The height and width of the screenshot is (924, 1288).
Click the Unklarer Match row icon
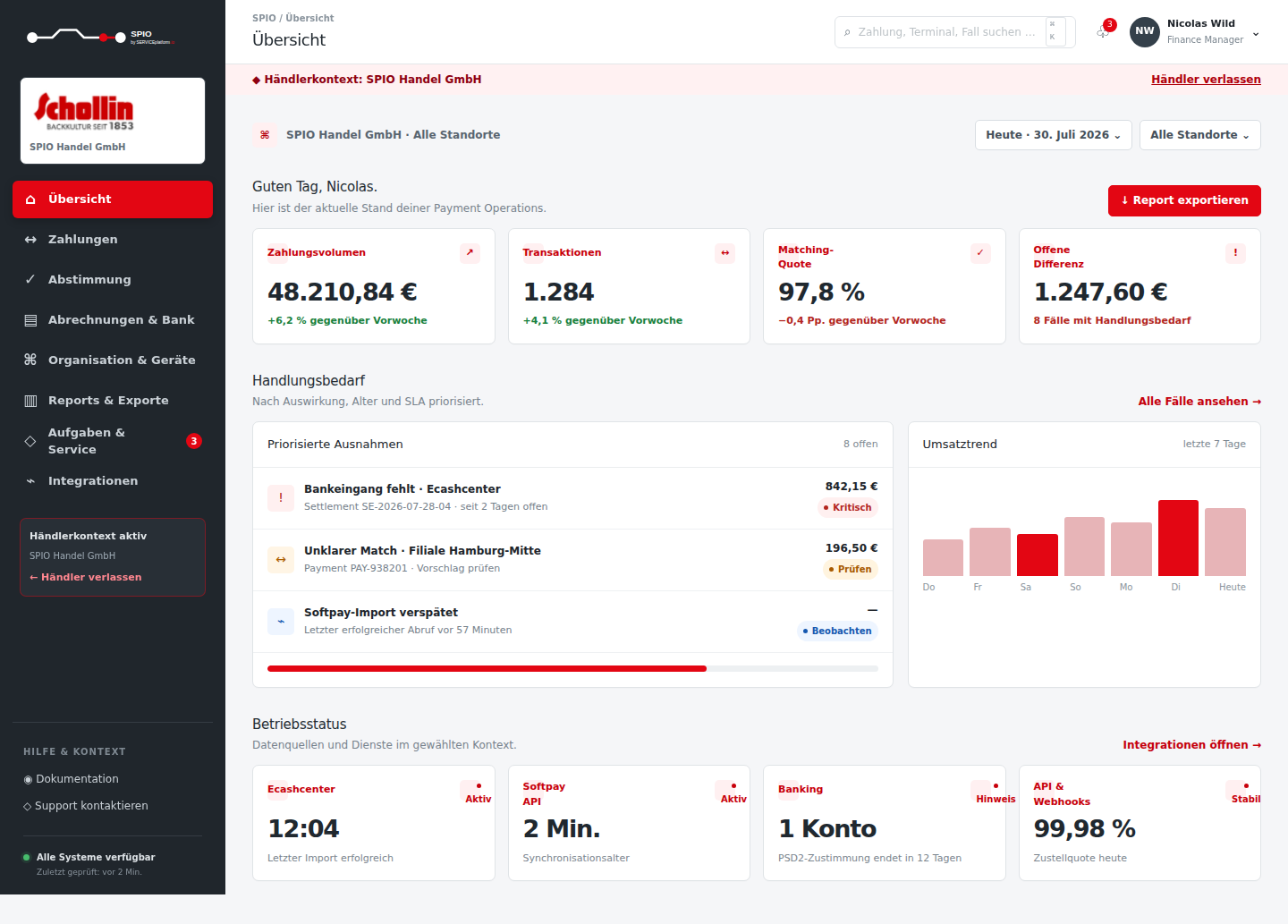281,560
